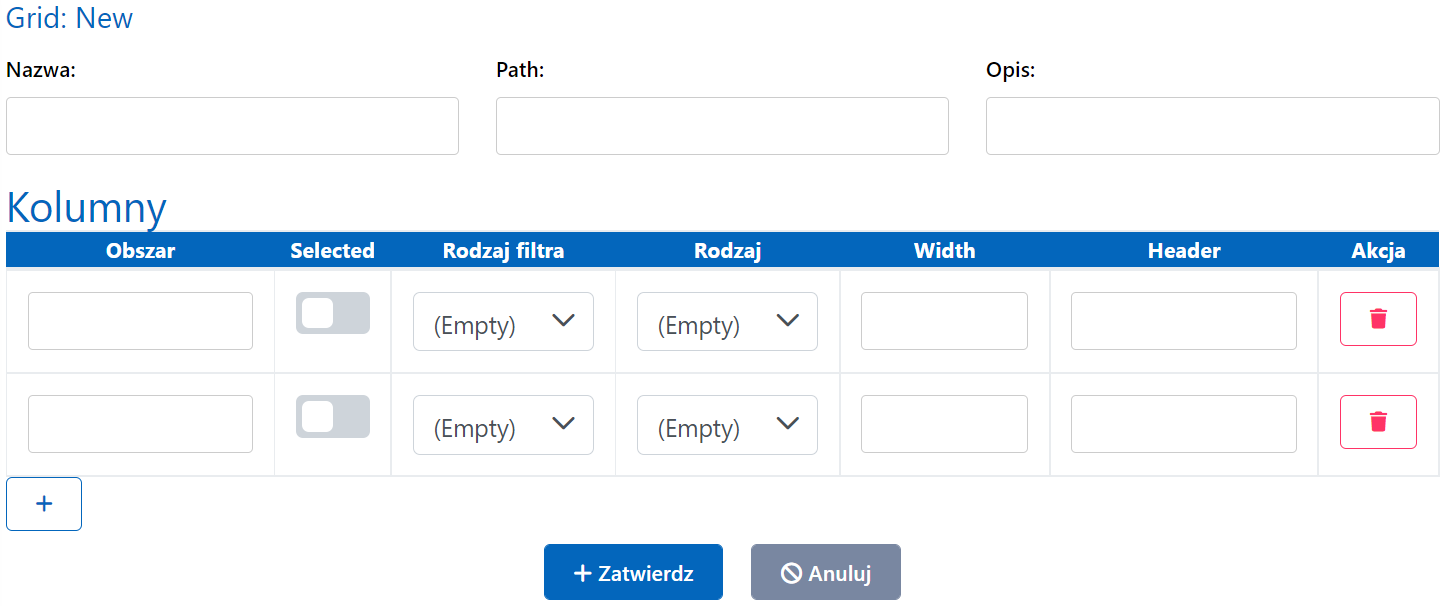
Task: Click inside the Opis input field
Action: pyautogui.click(x=1212, y=126)
